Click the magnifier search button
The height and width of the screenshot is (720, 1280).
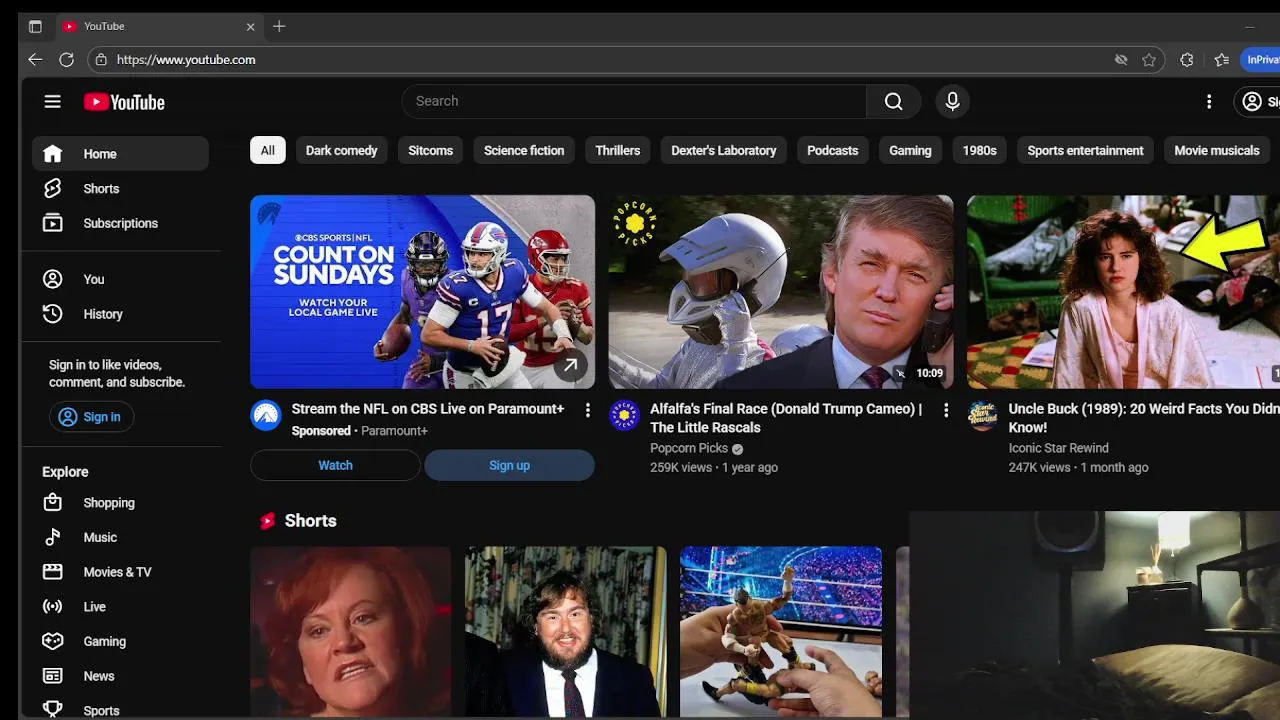(x=893, y=101)
